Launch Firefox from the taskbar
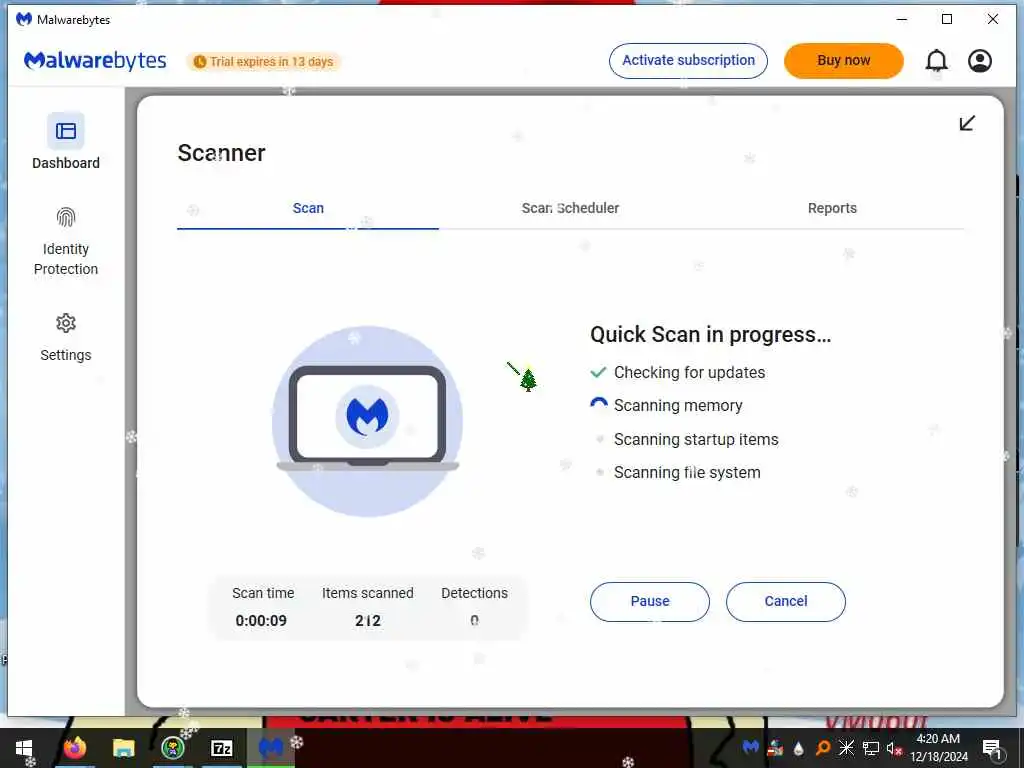1024x768 pixels. point(74,748)
